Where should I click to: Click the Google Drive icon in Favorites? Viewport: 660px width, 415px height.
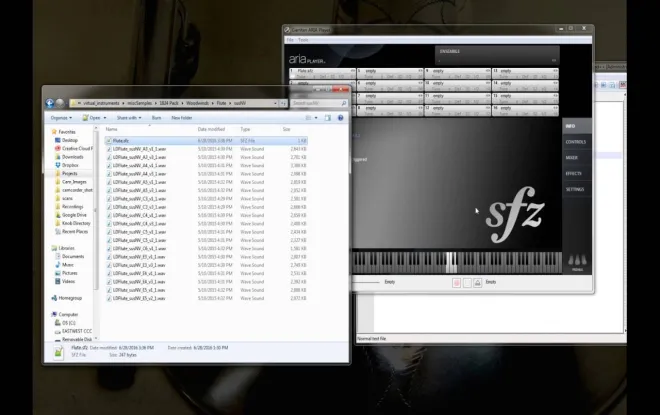58,215
